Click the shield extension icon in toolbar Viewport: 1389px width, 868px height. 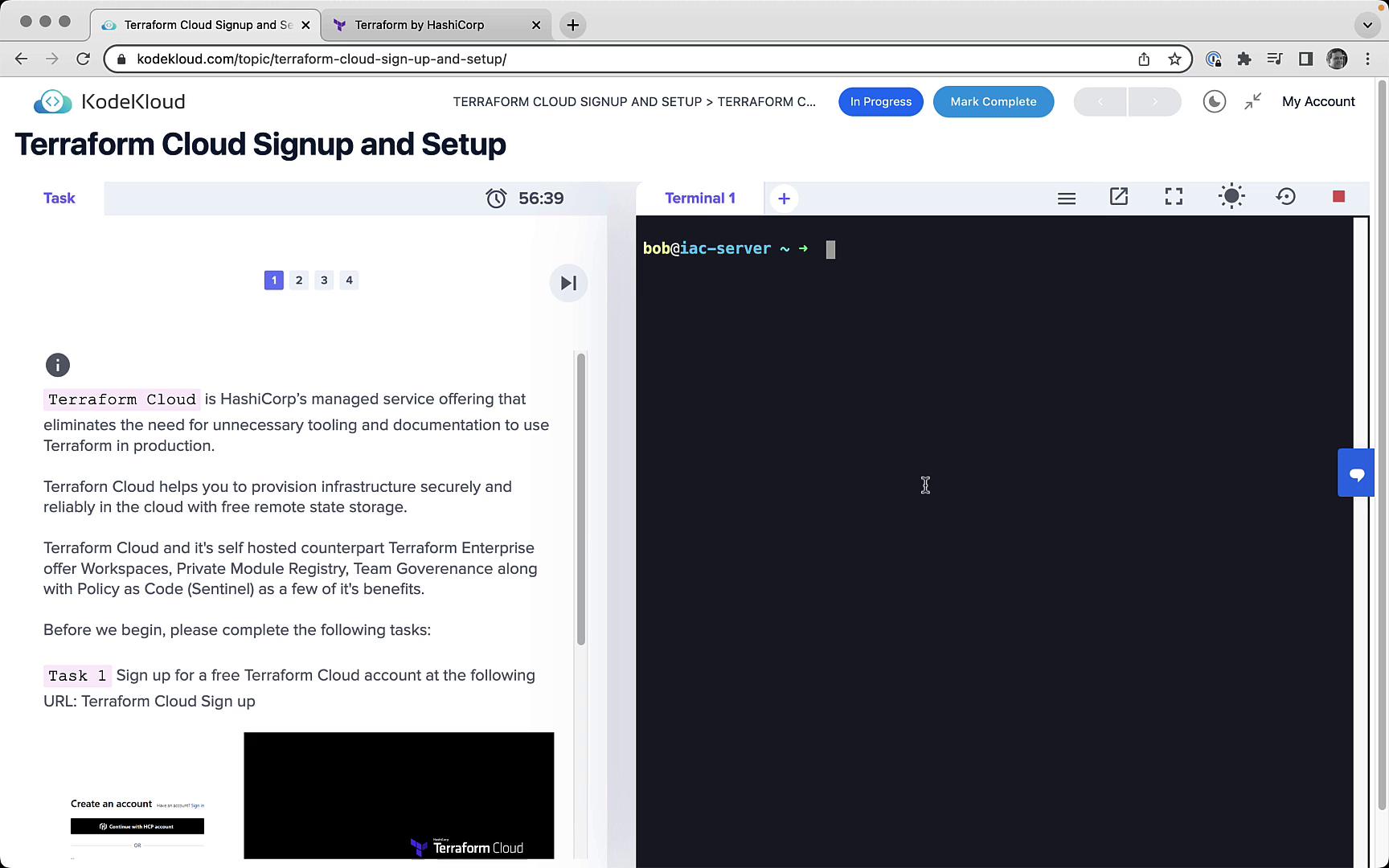click(x=1214, y=59)
